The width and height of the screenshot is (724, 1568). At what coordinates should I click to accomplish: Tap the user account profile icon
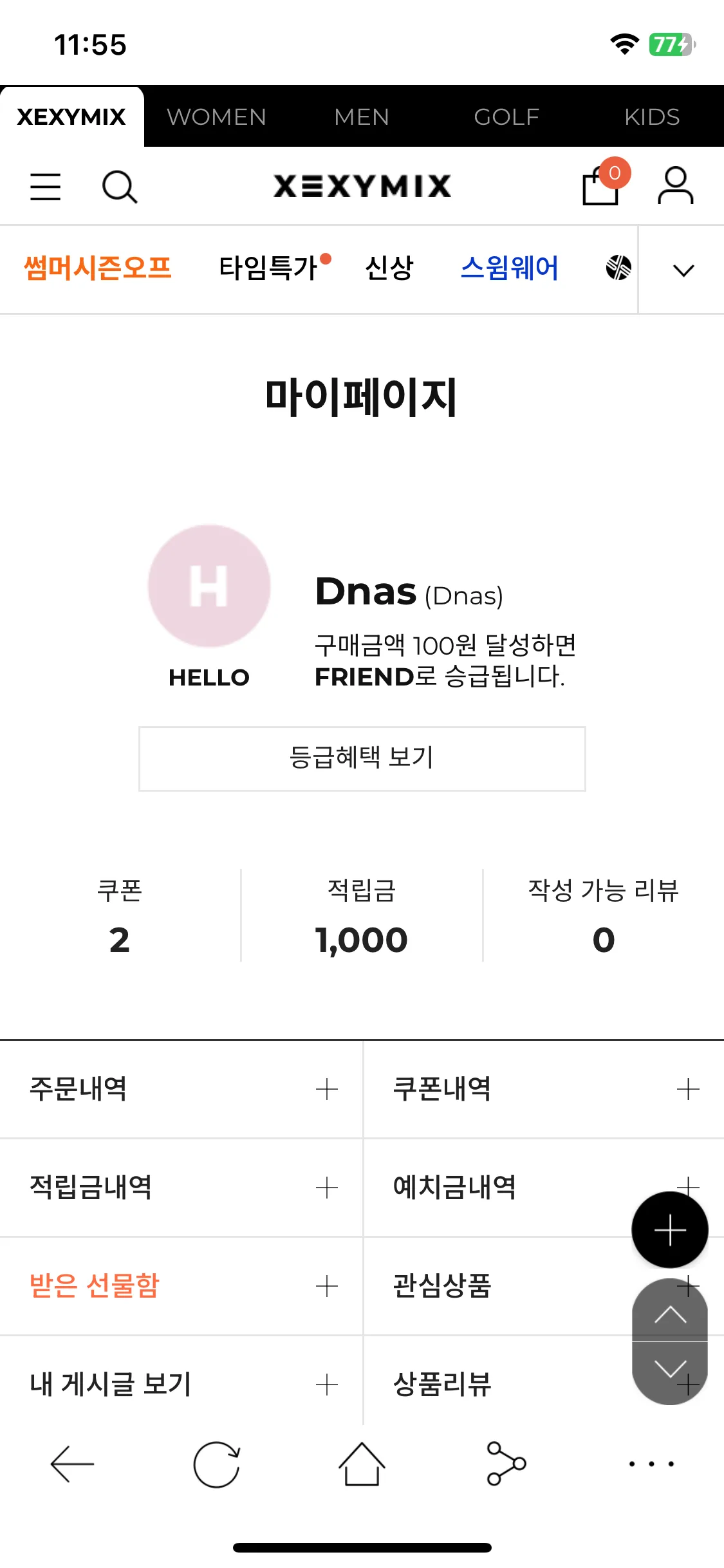[675, 186]
